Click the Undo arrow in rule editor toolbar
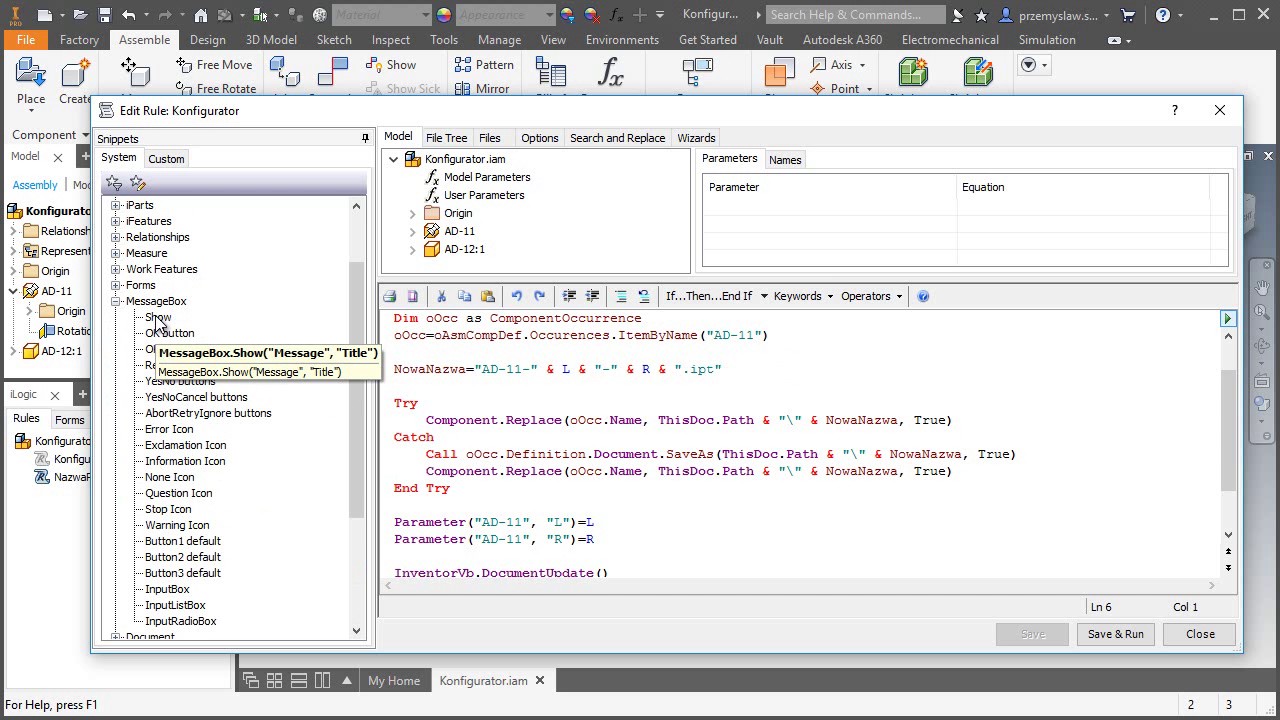Viewport: 1280px width, 720px height. 516,296
